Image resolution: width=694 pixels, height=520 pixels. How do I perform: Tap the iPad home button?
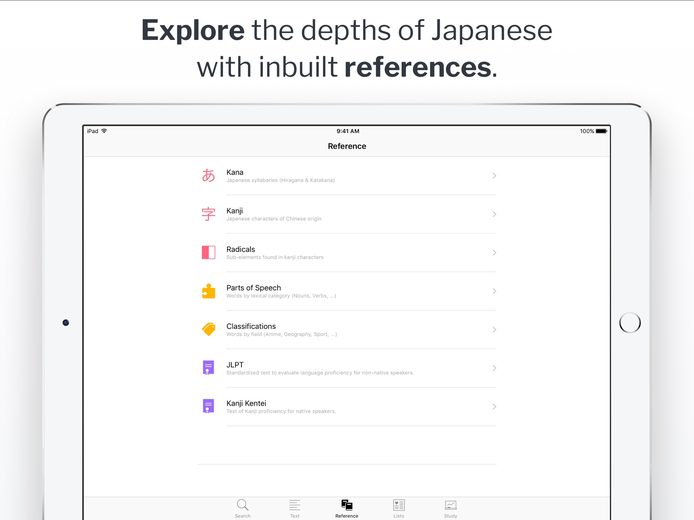point(630,323)
